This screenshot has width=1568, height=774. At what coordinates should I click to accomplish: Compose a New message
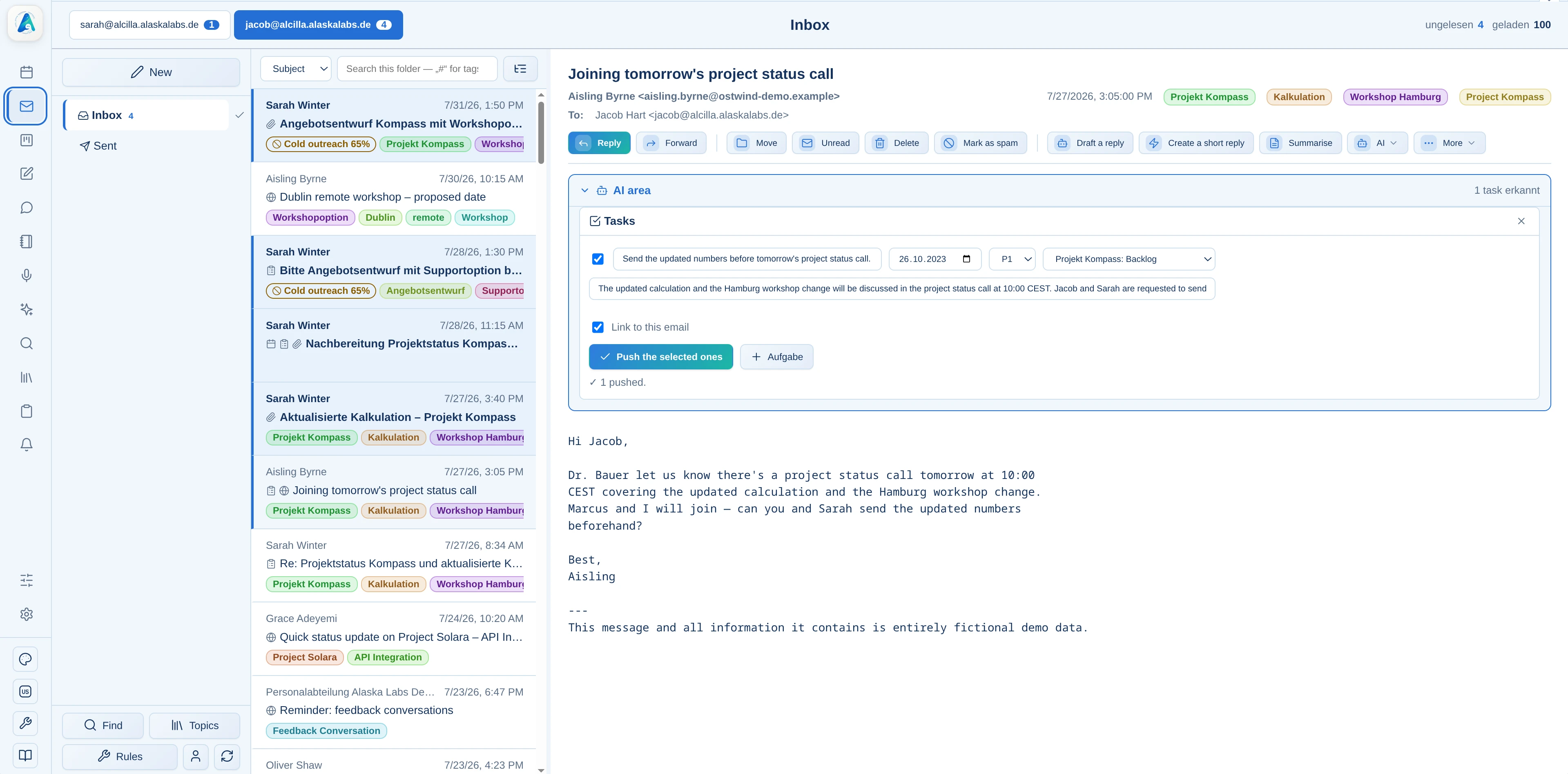151,72
